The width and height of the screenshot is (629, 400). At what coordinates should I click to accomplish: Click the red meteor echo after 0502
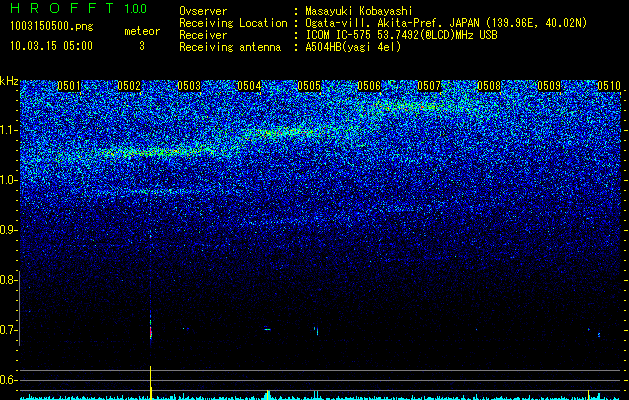[x=151, y=332]
